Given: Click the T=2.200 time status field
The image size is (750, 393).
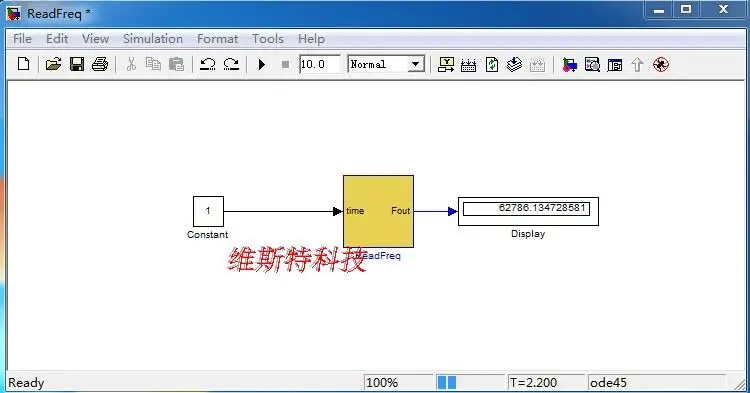Looking at the screenshot, I should [x=546, y=382].
